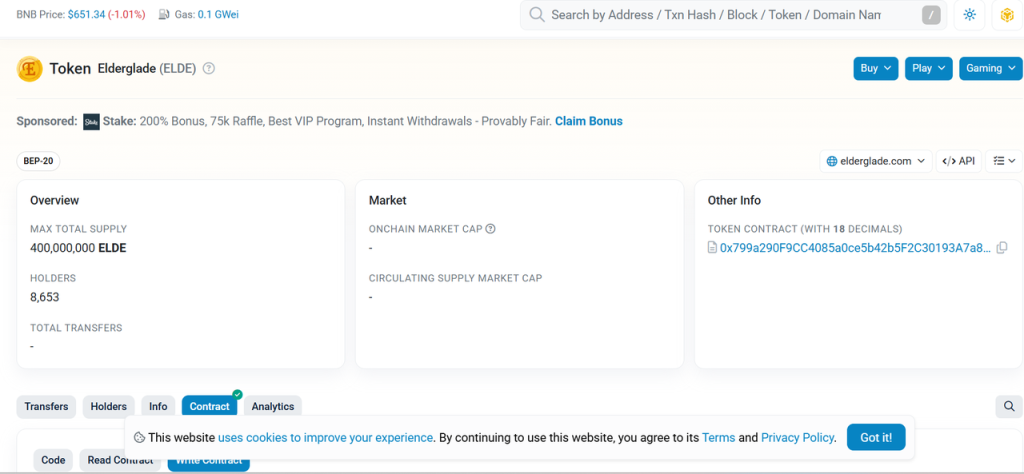This screenshot has width=1024, height=474.
Task: Switch to the Transfers tab
Action: pyautogui.click(x=46, y=406)
